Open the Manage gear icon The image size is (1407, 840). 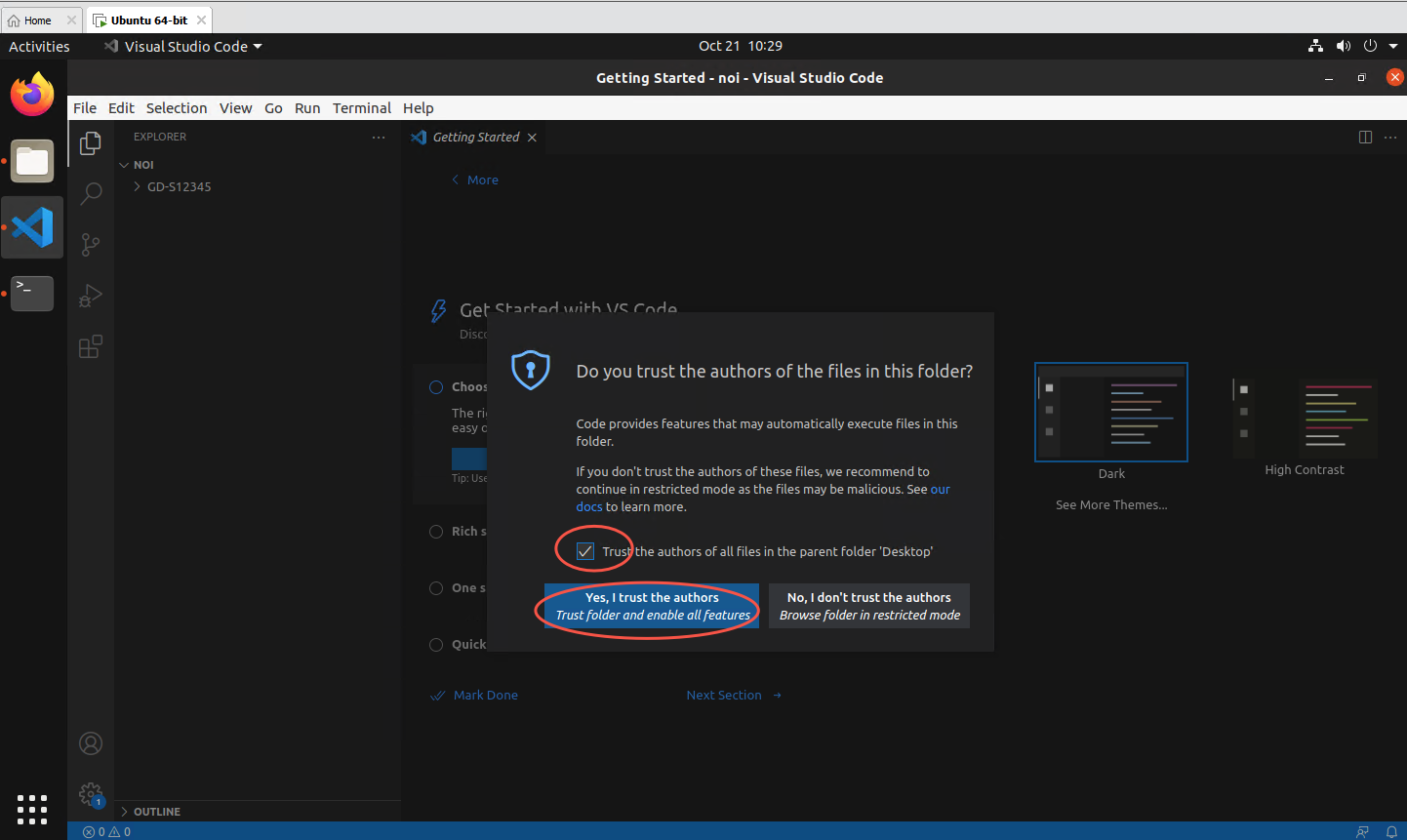pyautogui.click(x=91, y=794)
